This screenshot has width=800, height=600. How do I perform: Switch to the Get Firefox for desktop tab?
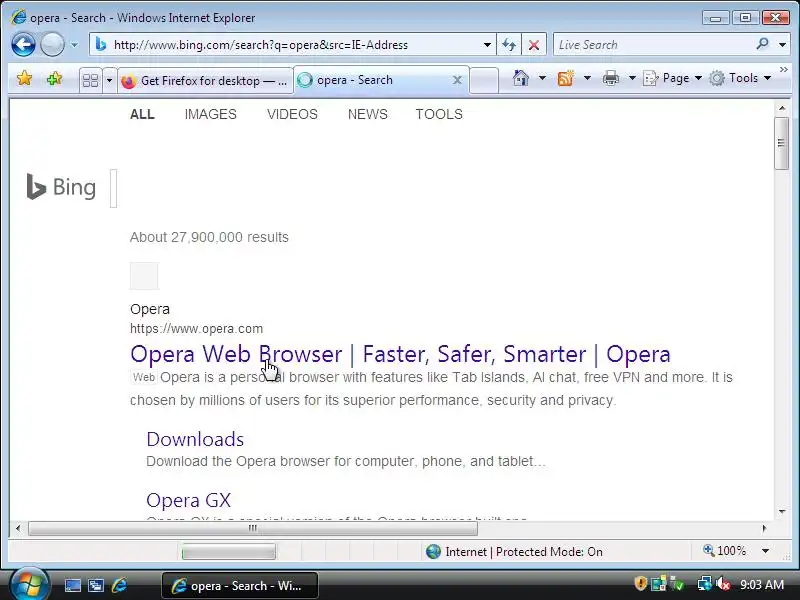206,81
